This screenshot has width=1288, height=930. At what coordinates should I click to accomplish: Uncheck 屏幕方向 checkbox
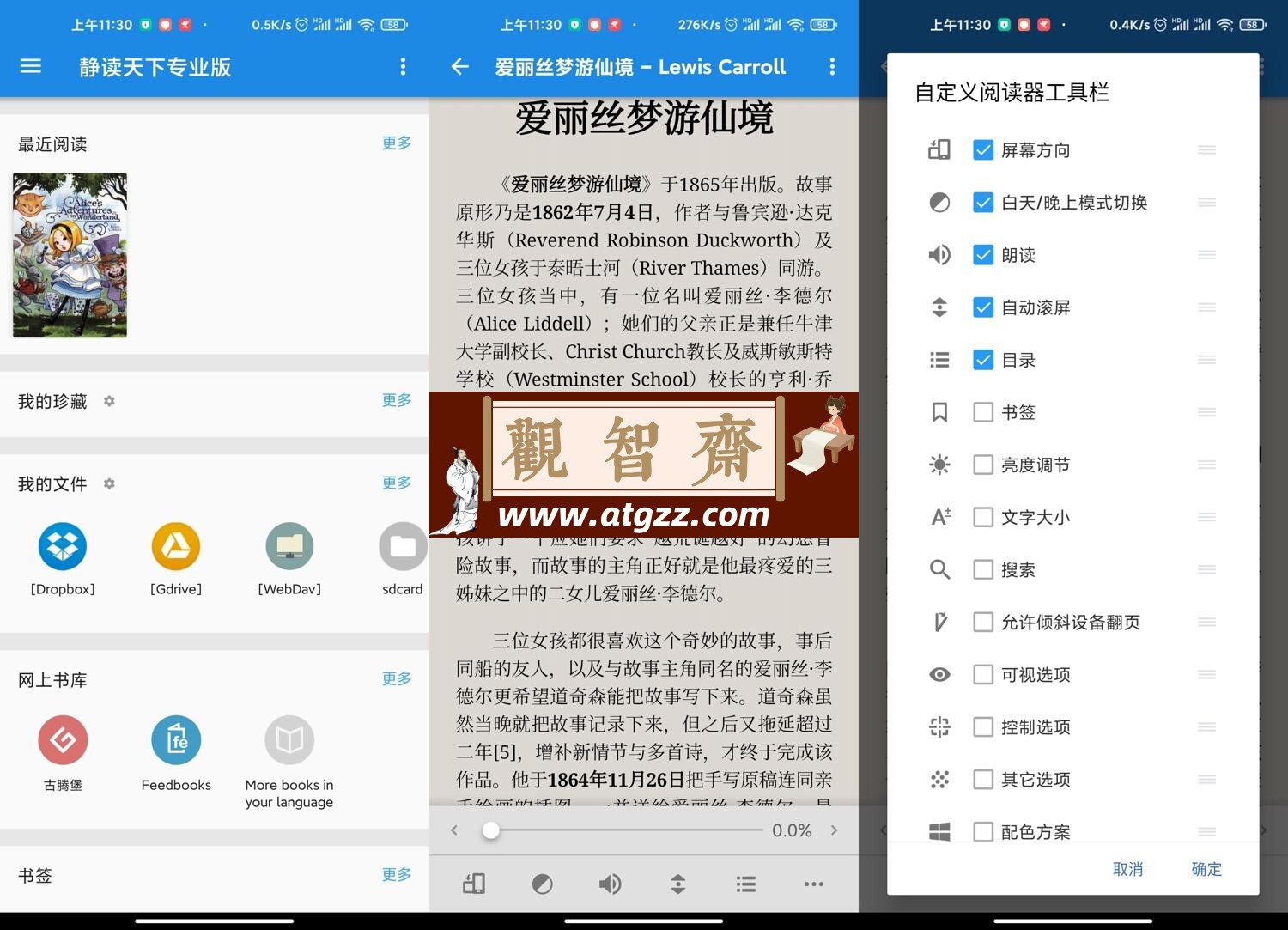[983, 150]
